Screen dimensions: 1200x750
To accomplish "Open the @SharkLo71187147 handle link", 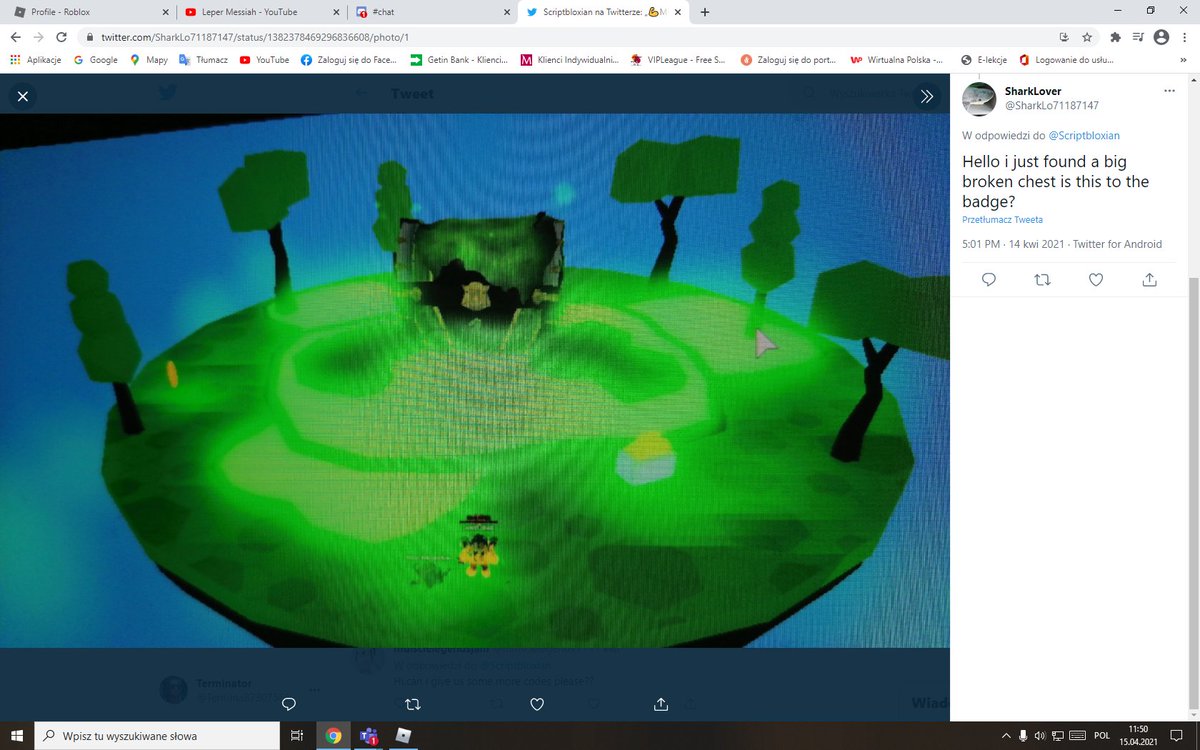I will tap(1051, 105).
